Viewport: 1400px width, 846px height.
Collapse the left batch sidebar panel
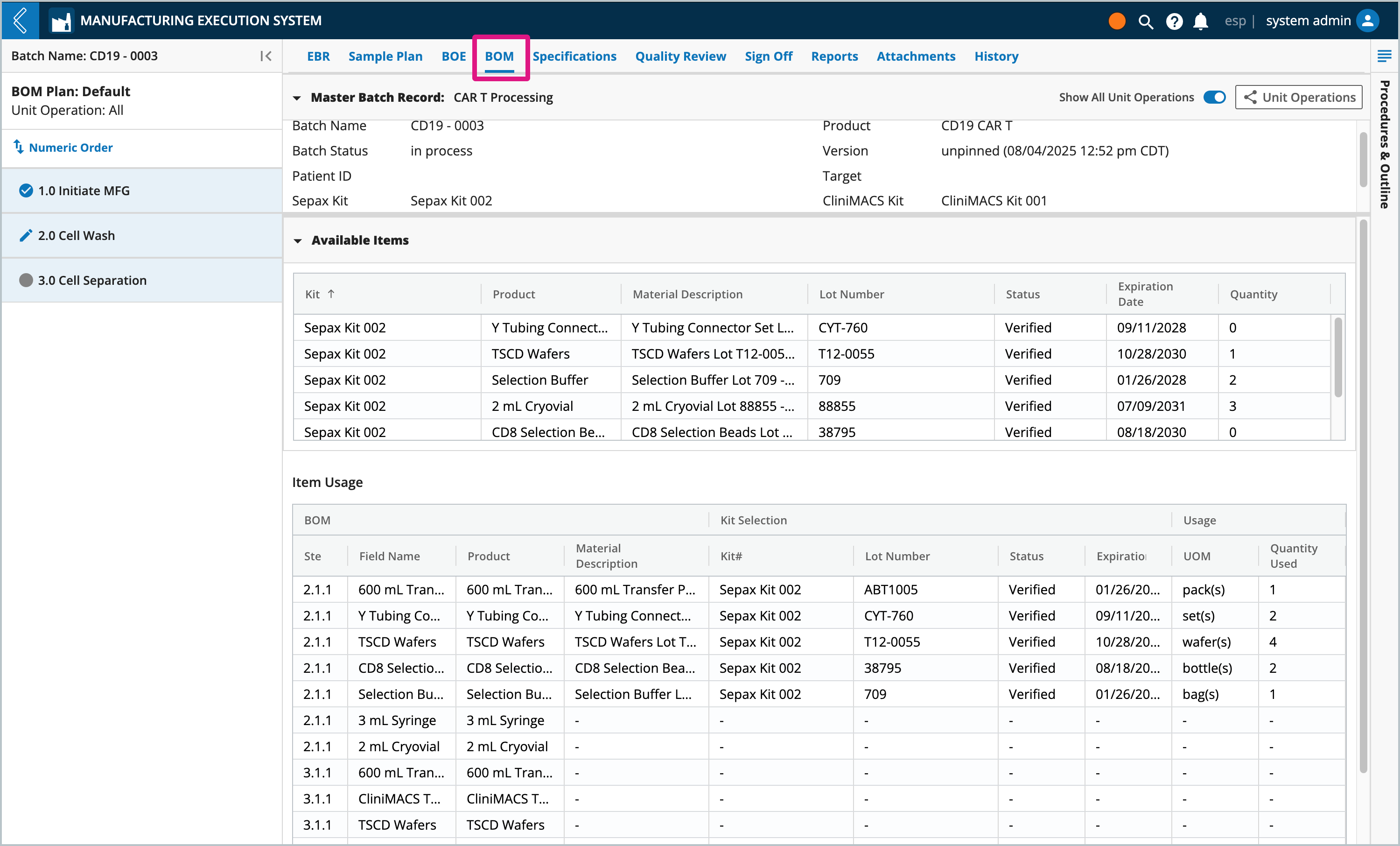(x=266, y=56)
